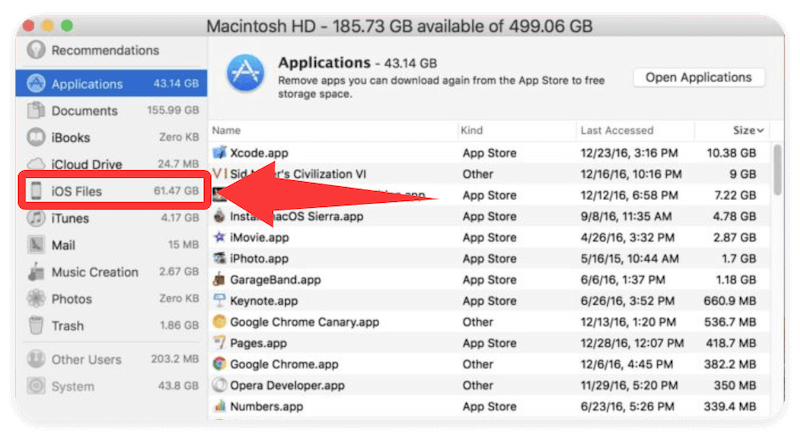
Task: Click the Trash bin icon
Action: pos(36,325)
